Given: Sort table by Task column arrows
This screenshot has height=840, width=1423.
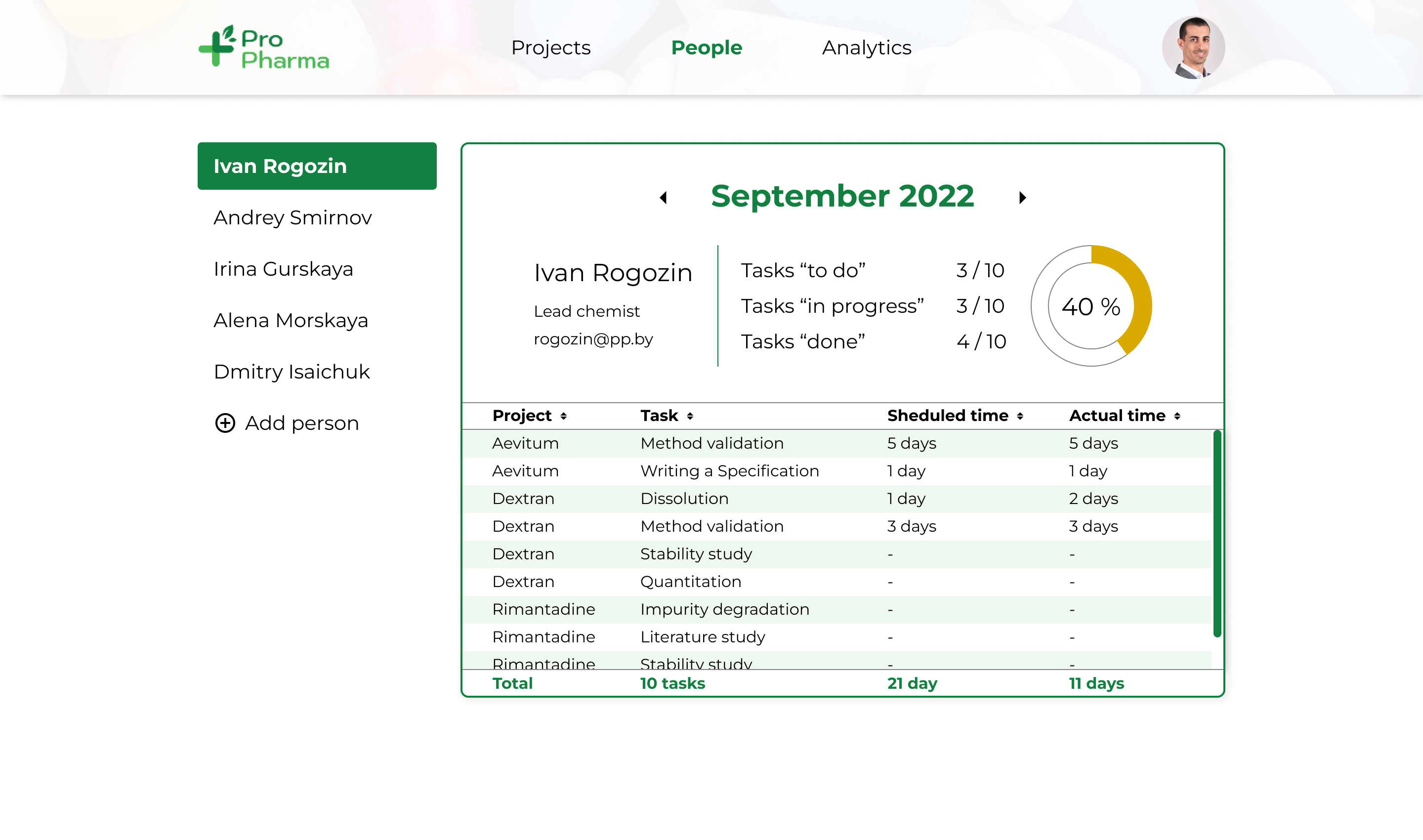Looking at the screenshot, I should [690, 416].
